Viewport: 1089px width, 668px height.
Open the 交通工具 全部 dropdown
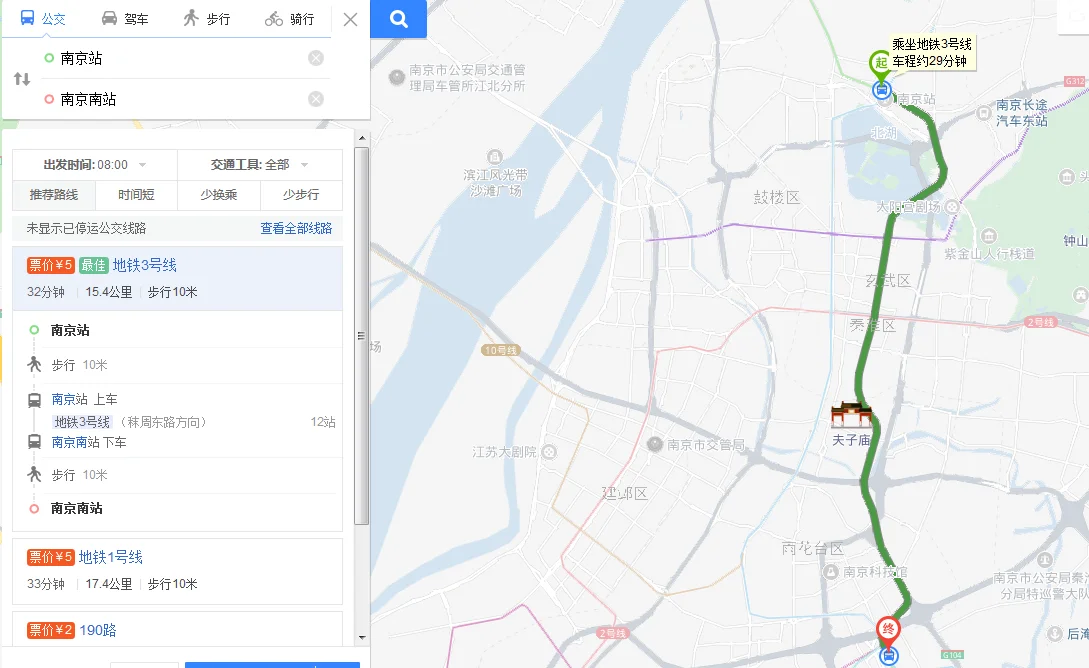click(258, 164)
